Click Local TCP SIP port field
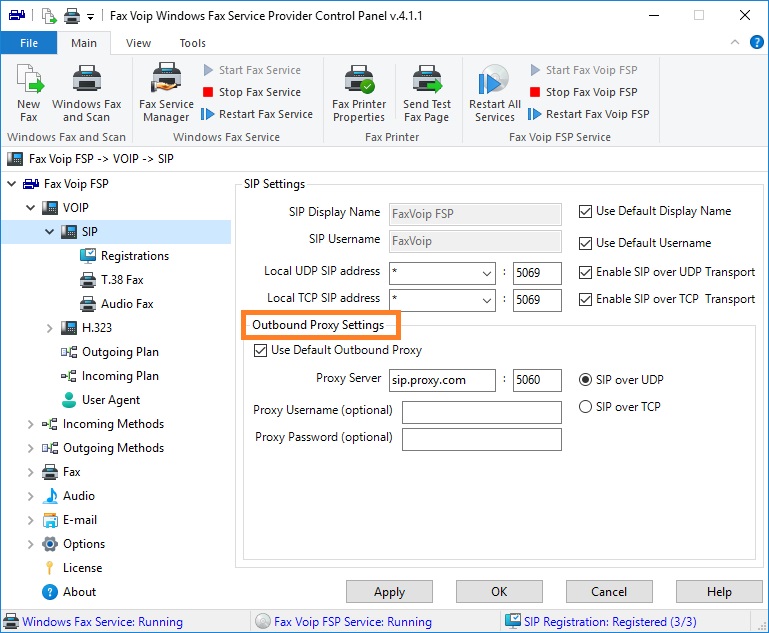 coord(537,300)
